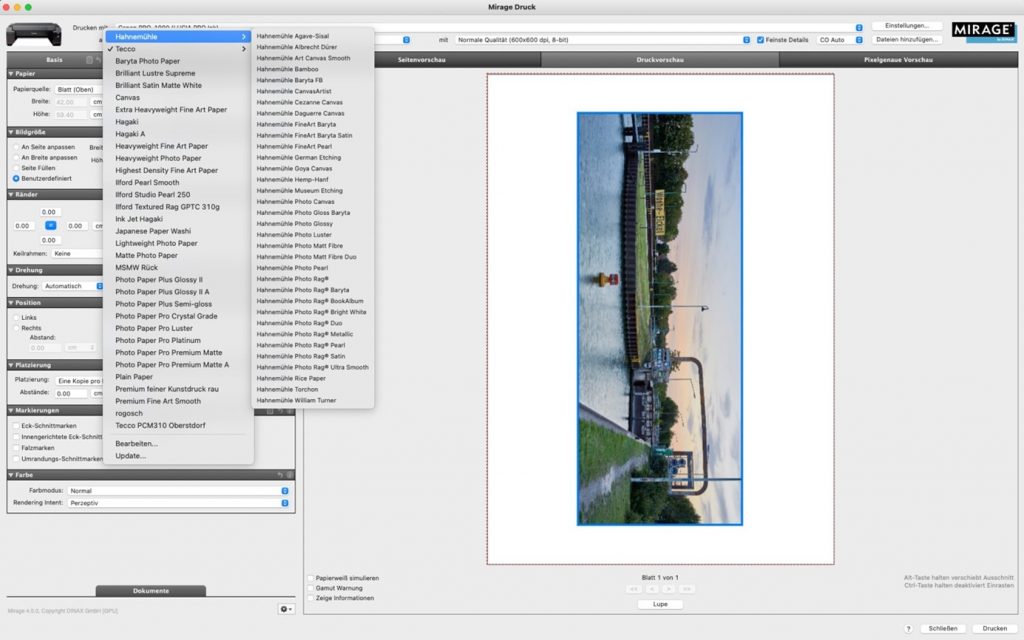The width and height of the screenshot is (1024, 640).
Task: Collapse the Papier section
Action: [11, 74]
